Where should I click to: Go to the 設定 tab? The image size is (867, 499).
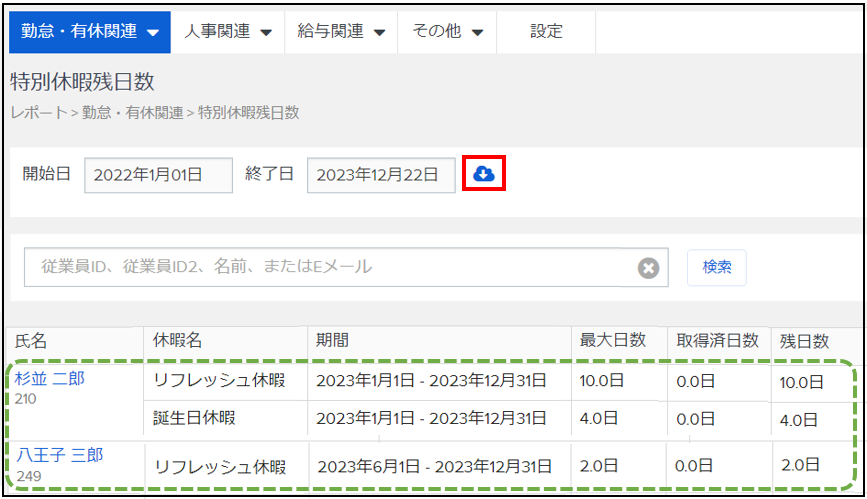pyautogui.click(x=546, y=32)
